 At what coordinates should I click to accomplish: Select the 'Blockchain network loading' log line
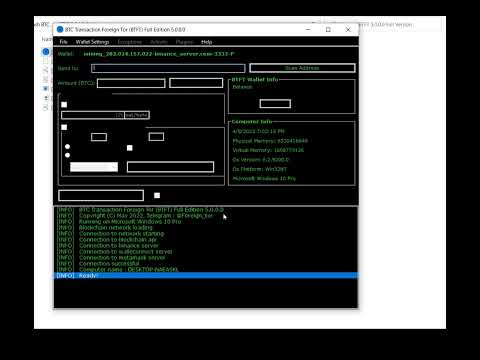coord(206,228)
